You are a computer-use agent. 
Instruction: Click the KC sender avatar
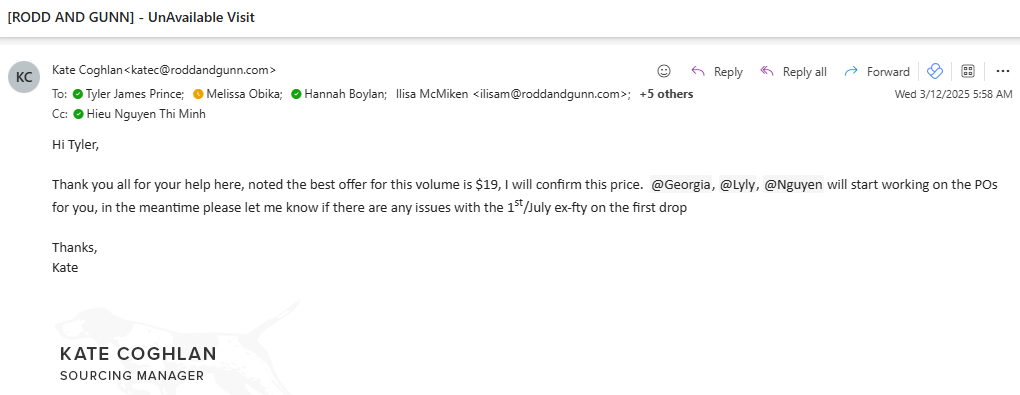pos(24,77)
